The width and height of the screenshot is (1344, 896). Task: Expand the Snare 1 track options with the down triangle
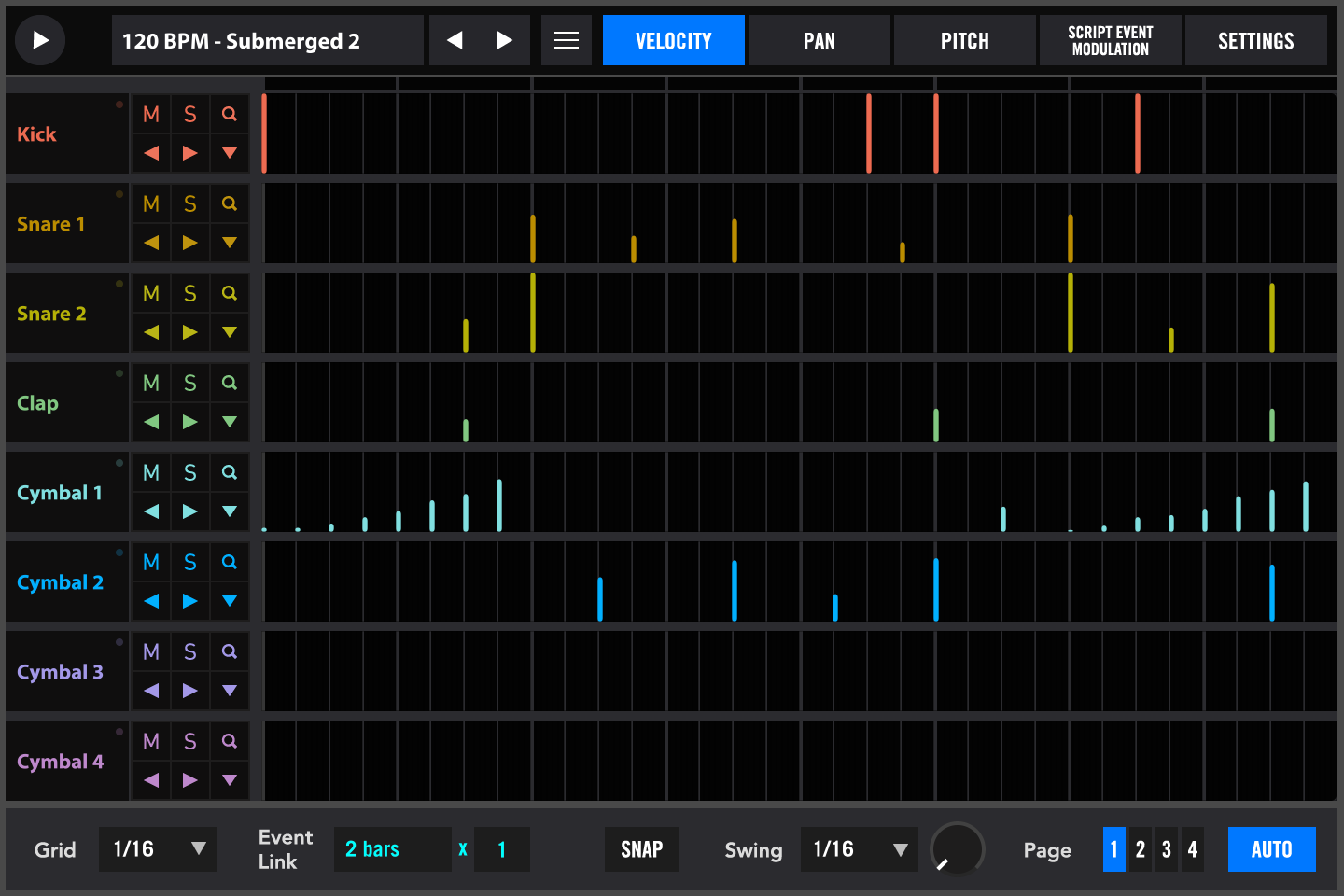coord(229,242)
